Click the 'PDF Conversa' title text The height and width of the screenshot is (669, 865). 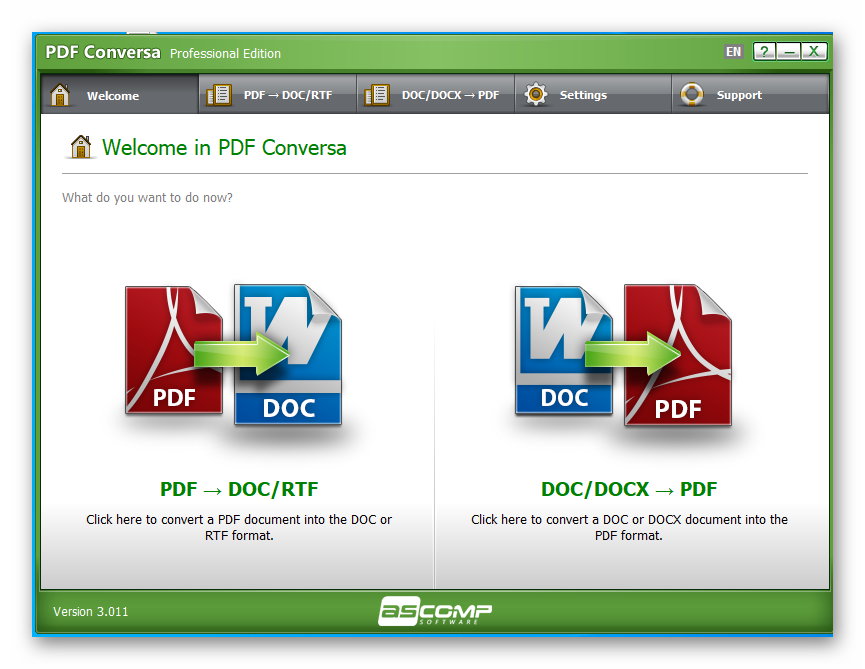point(103,52)
